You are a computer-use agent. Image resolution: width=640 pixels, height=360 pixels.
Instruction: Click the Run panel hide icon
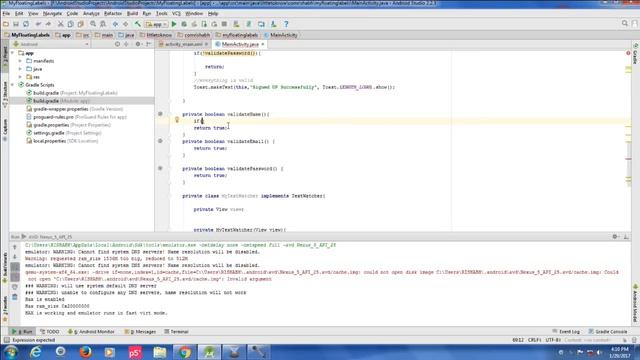click(626, 236)
